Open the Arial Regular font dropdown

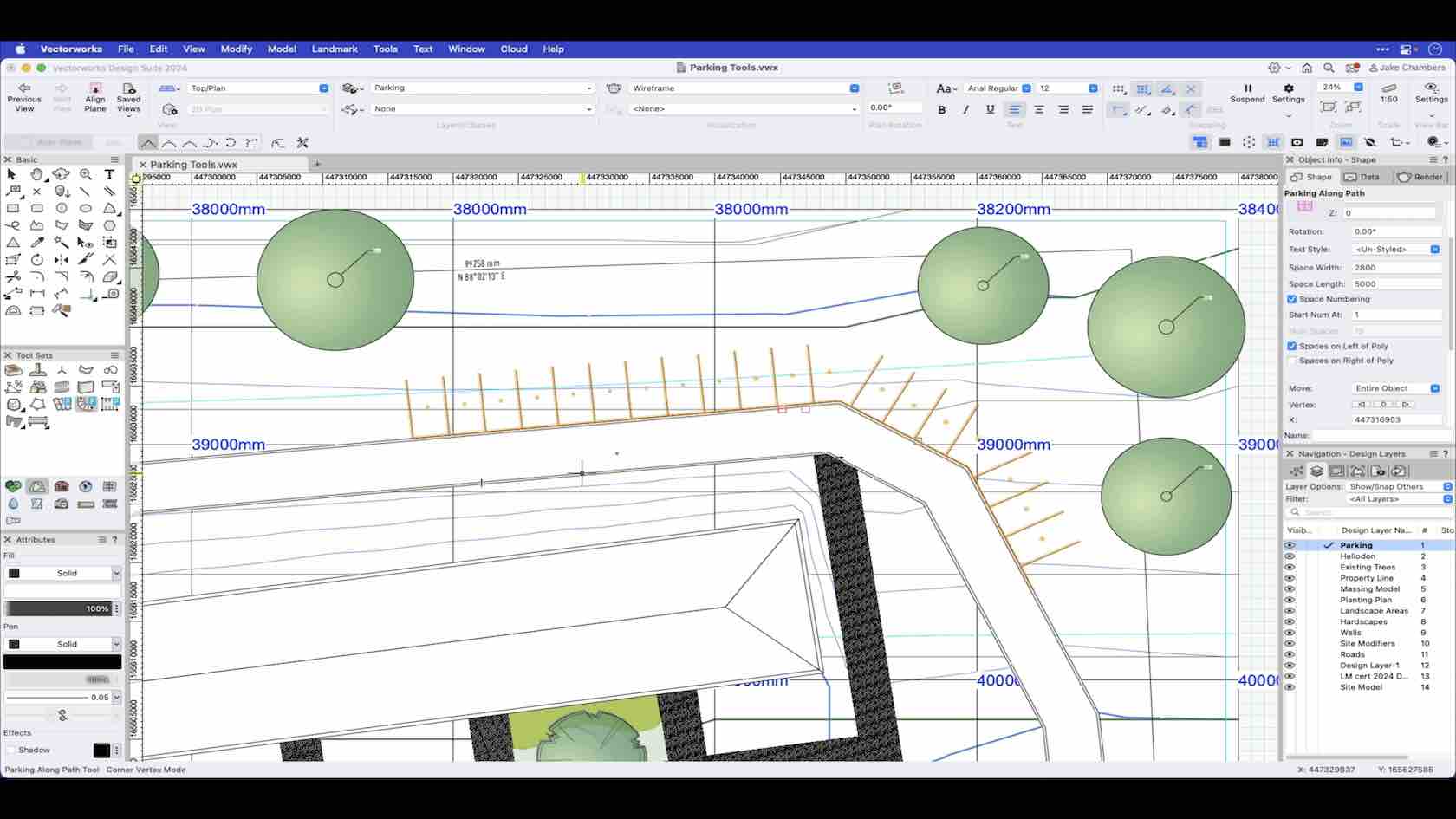pyautogui.click(x=998, y=88)
